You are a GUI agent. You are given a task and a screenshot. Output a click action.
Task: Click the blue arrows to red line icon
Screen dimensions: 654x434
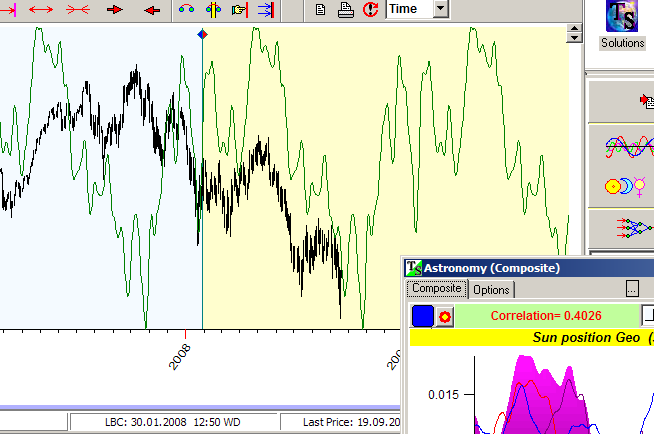(x=265, y=10)
